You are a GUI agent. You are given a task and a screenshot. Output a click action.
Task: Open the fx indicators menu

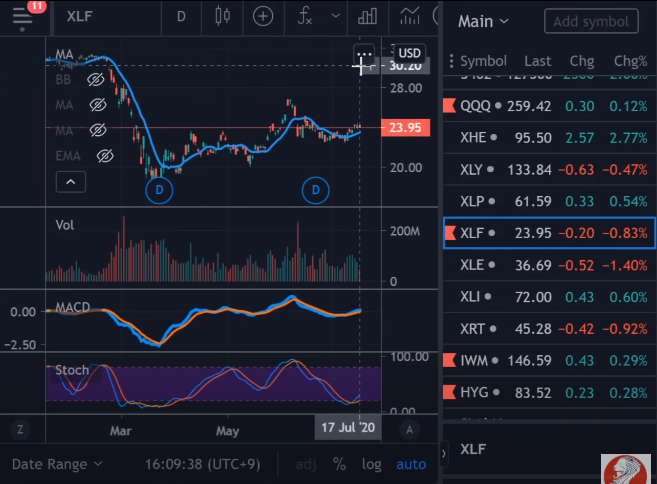coord(305,16)
